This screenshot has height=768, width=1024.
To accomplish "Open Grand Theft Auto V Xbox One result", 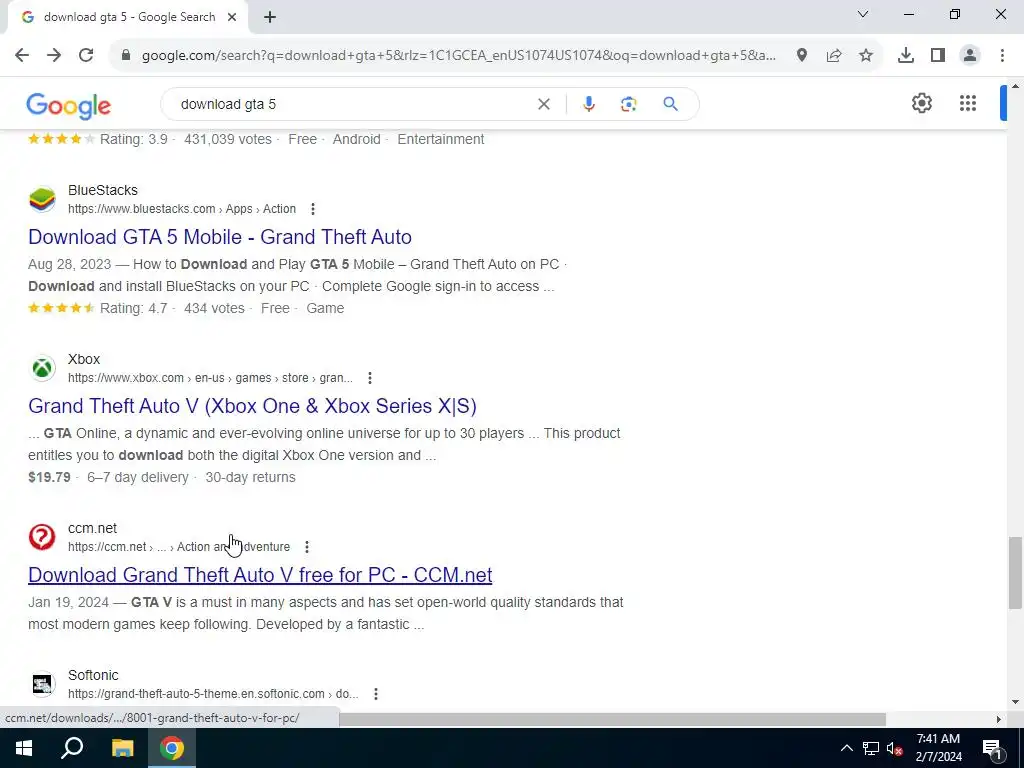I will point(252,406).
